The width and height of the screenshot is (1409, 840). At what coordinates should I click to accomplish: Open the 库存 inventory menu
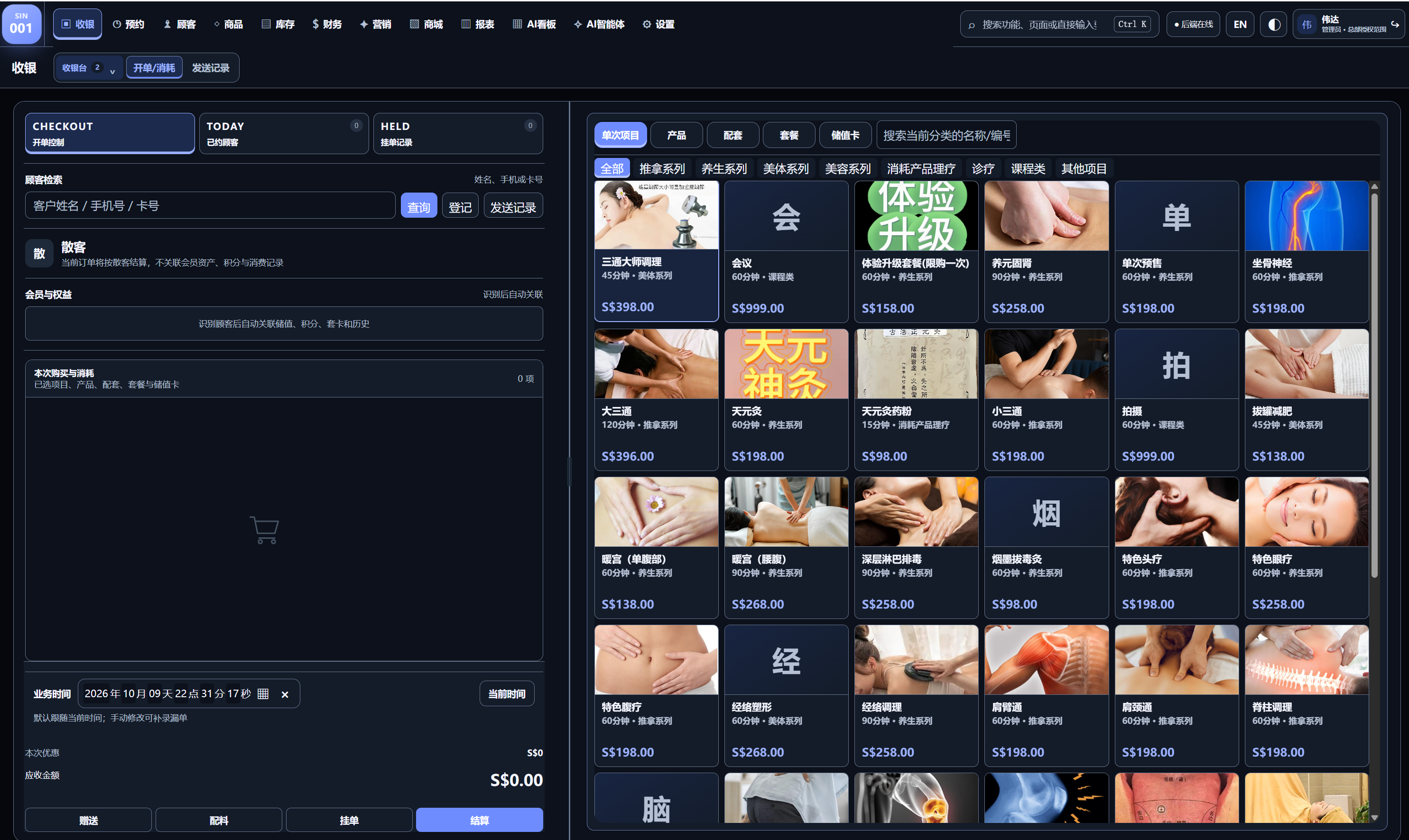pos(278,24)
